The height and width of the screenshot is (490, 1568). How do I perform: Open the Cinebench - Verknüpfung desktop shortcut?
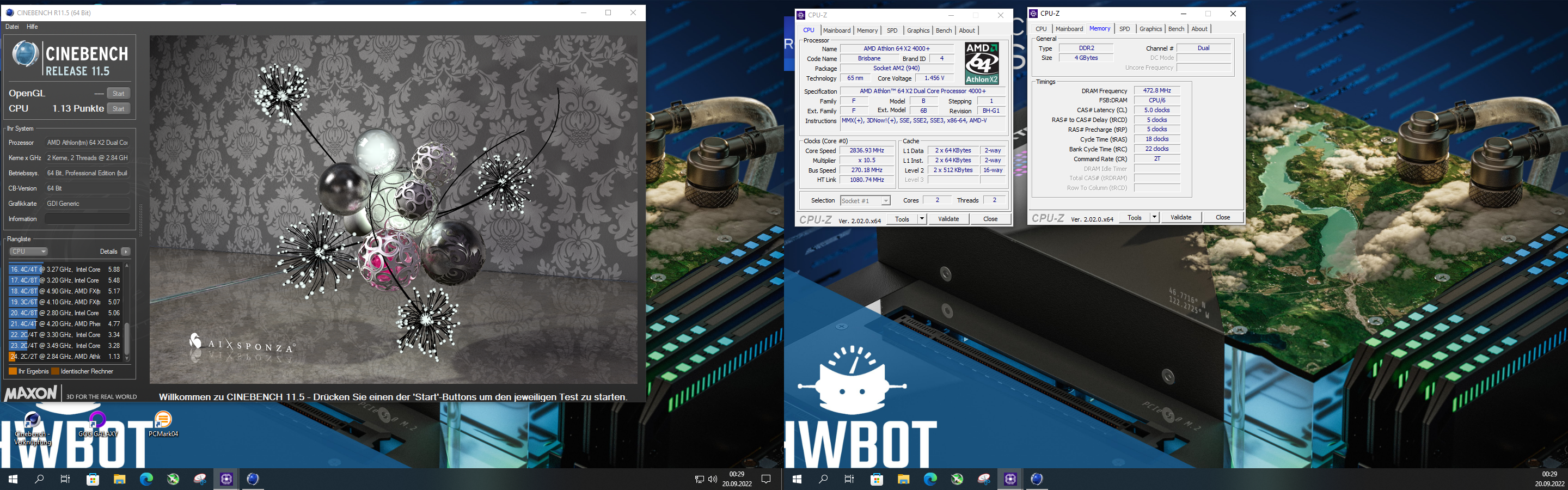32,428
